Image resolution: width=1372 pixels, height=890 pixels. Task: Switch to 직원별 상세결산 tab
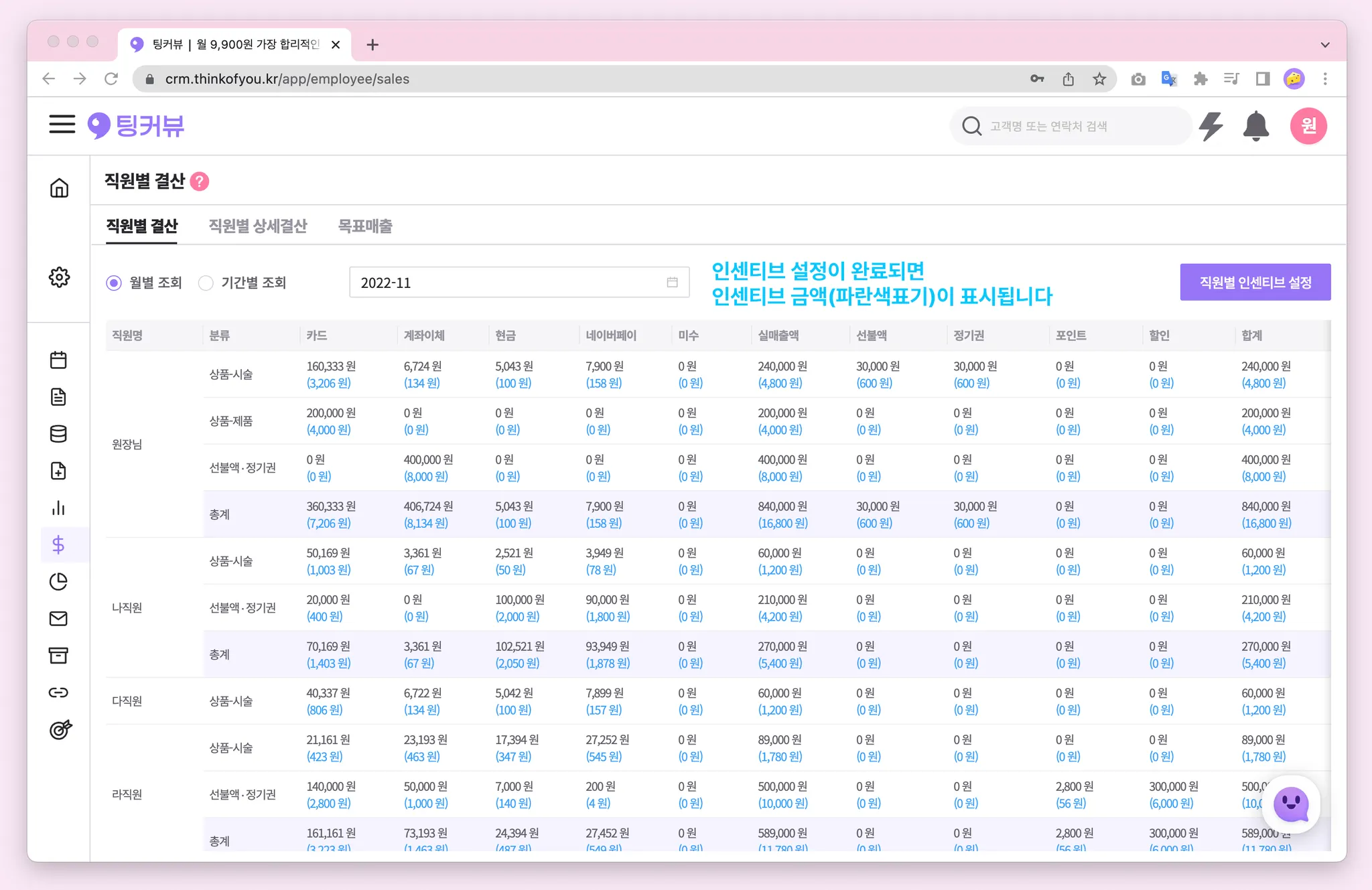click(258, 226)
